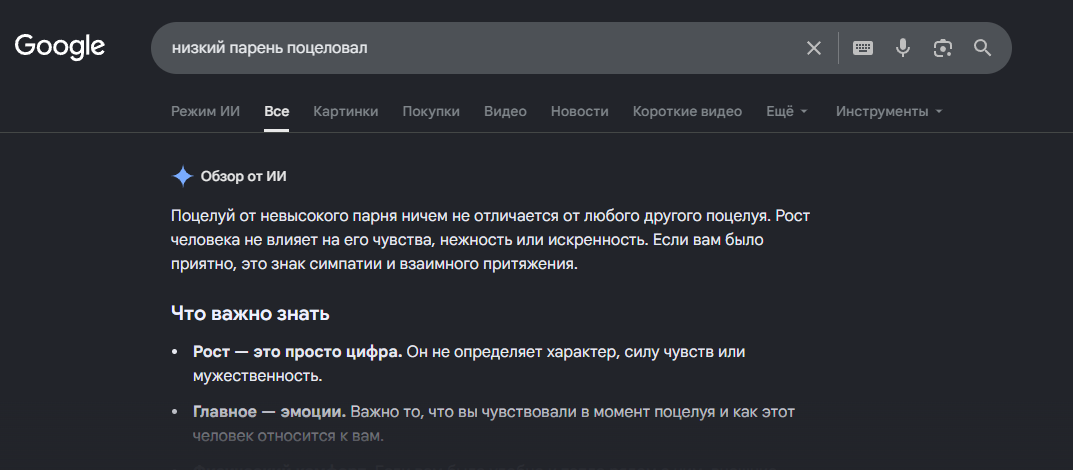Click the faded line 'человек относится к вам.'
Viewport: 1073px width, 470px height.
point(288,436)
